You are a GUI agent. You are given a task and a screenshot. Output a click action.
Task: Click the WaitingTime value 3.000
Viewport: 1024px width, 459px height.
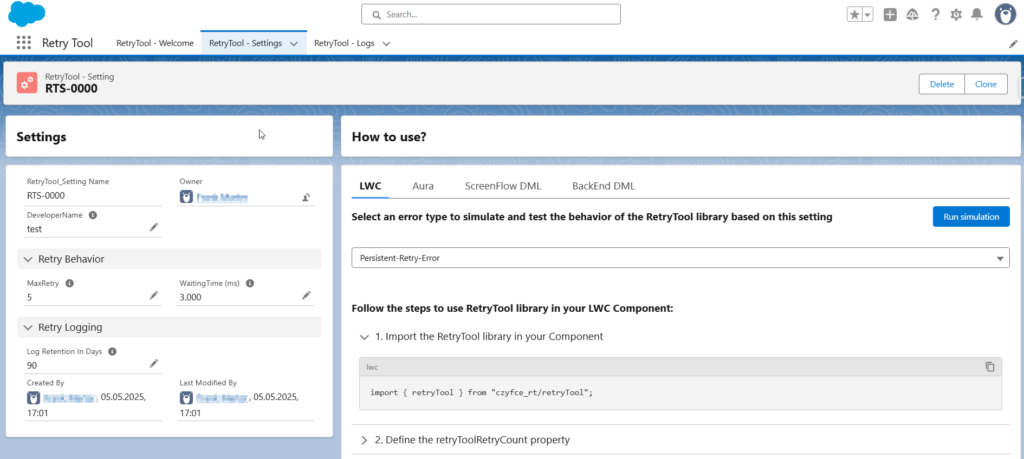click(x=191, y=297)
